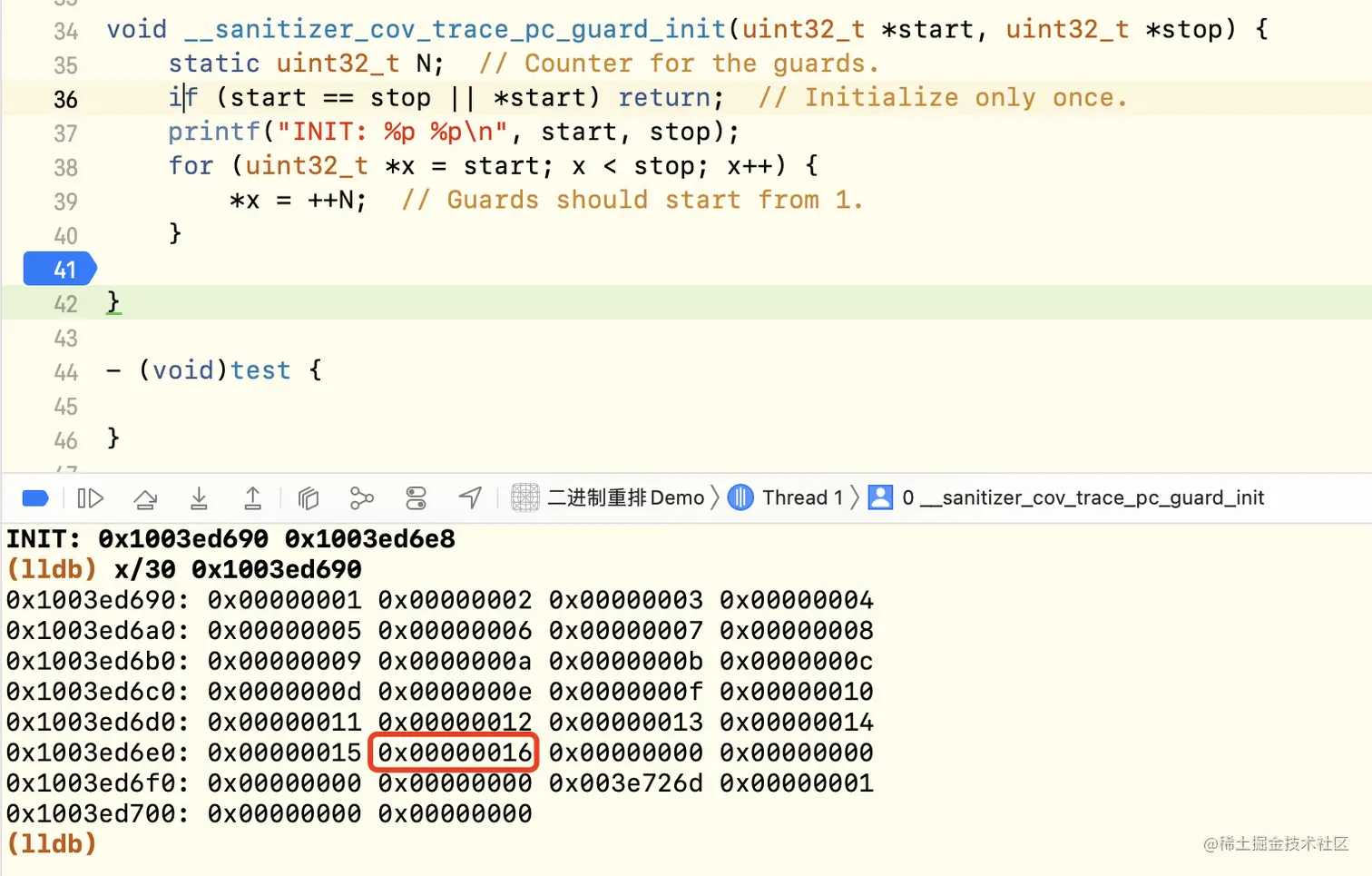Click the closing brace on line 42
The width and height of the screenshot is (1372, 876).
tap(113, 302)
